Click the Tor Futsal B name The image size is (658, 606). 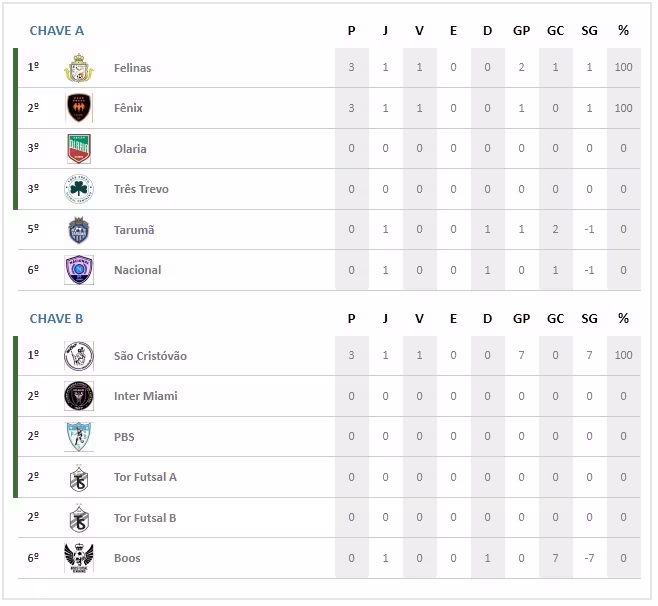145,518
